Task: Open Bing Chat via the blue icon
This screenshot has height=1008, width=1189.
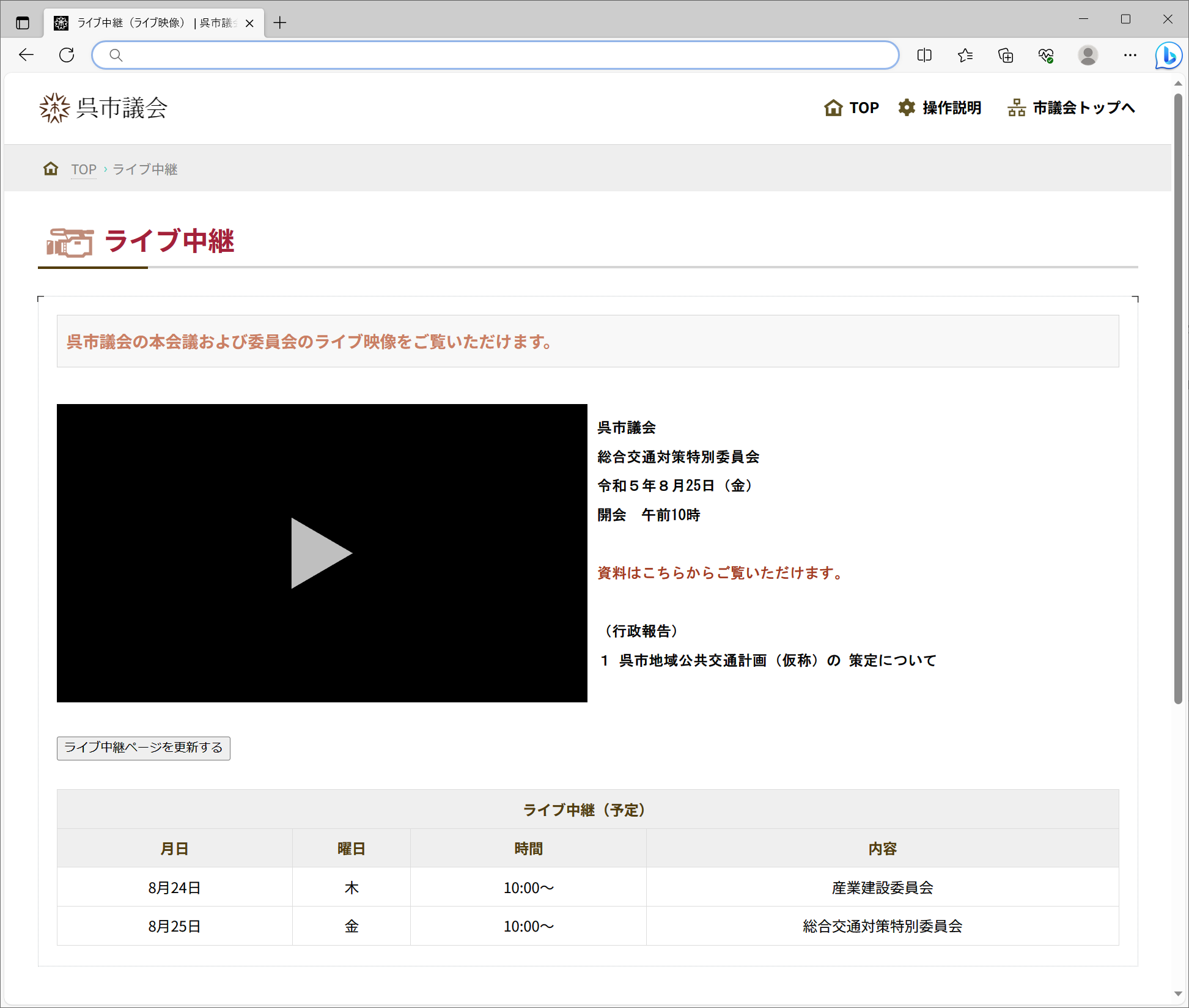Action: coord(1168,56)
